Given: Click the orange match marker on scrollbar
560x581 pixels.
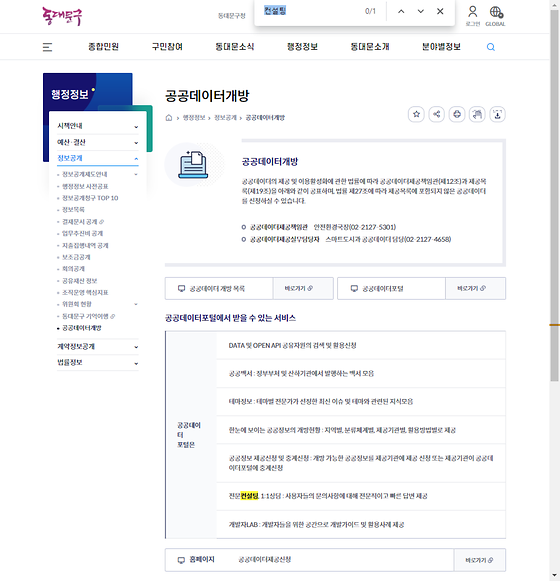Looking at the screenshot, I should coord(554,325).
